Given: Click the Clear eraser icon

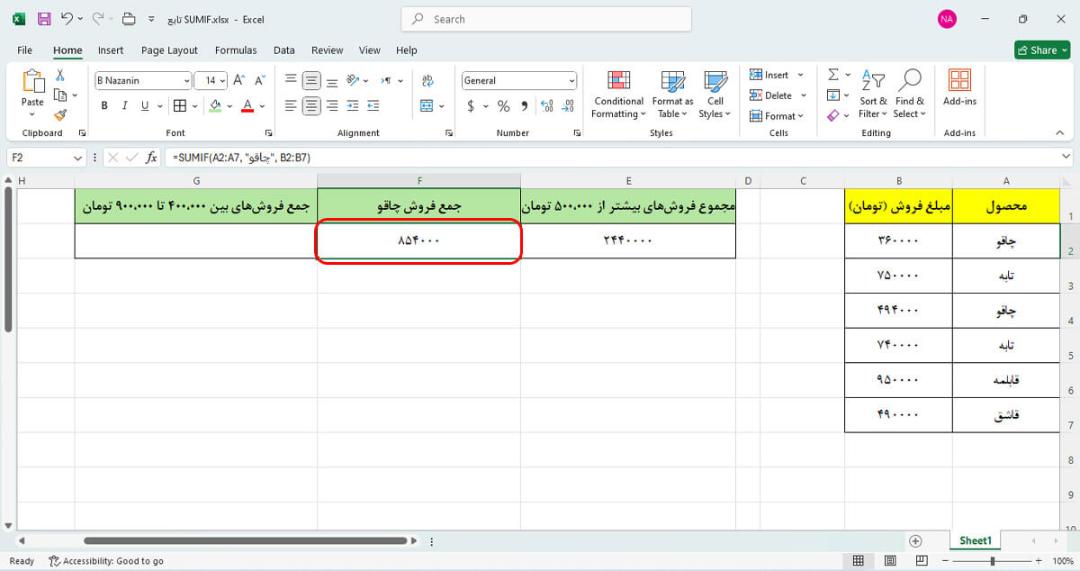Looking at the screenshot, I should (x=833, y=116).
